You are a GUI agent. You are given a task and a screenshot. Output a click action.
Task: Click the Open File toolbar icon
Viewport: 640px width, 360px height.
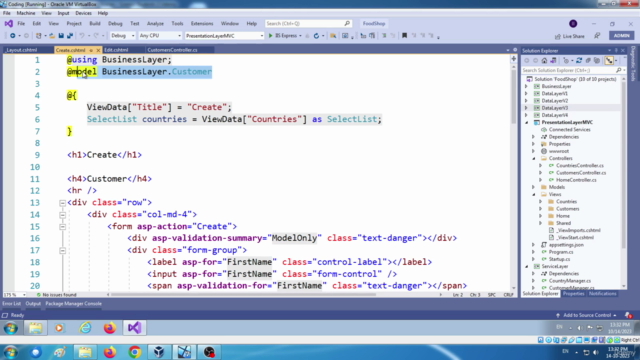point(52,36)
